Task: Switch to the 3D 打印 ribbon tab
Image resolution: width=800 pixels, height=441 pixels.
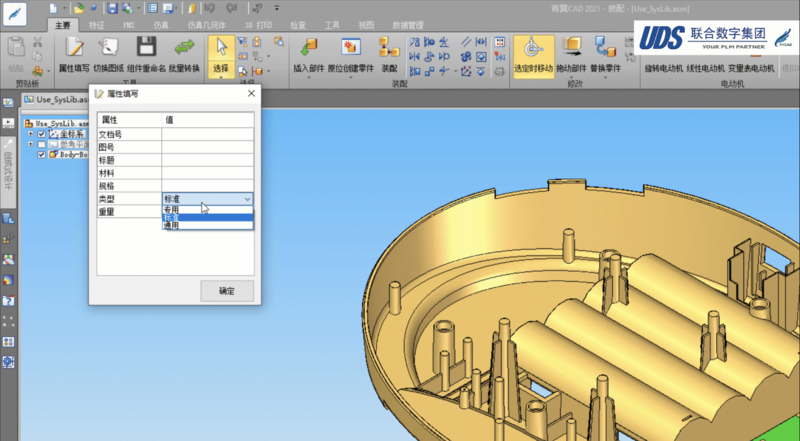Action: click(x=258, y=25)
